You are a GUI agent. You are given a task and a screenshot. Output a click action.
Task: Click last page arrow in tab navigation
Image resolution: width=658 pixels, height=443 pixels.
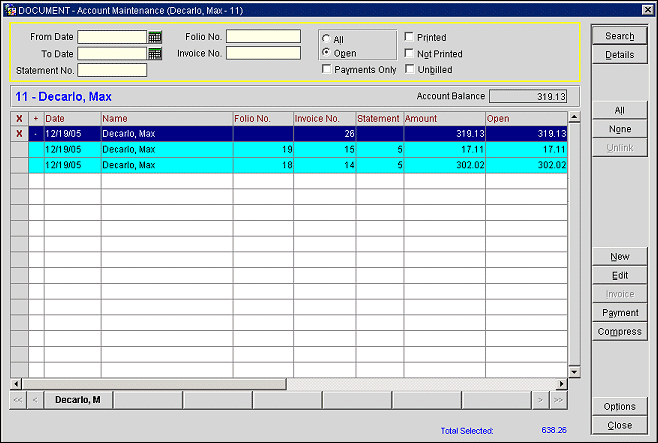[558, 400]
